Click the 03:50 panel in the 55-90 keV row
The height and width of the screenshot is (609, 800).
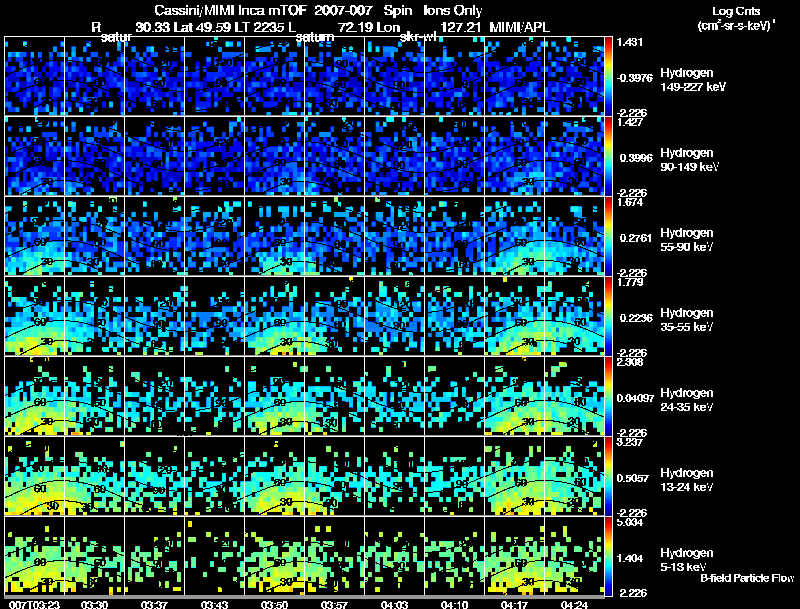[x=274, y=236]
